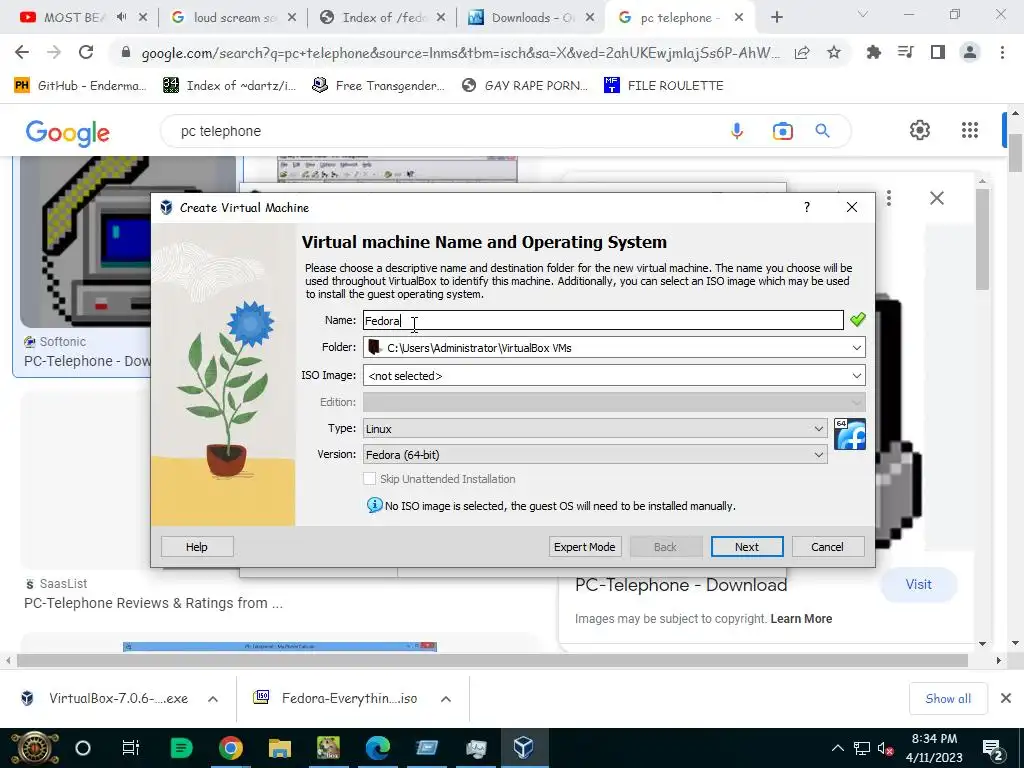Open Google quick settings gear
The image size is (1024, 768).
point(920,130)
